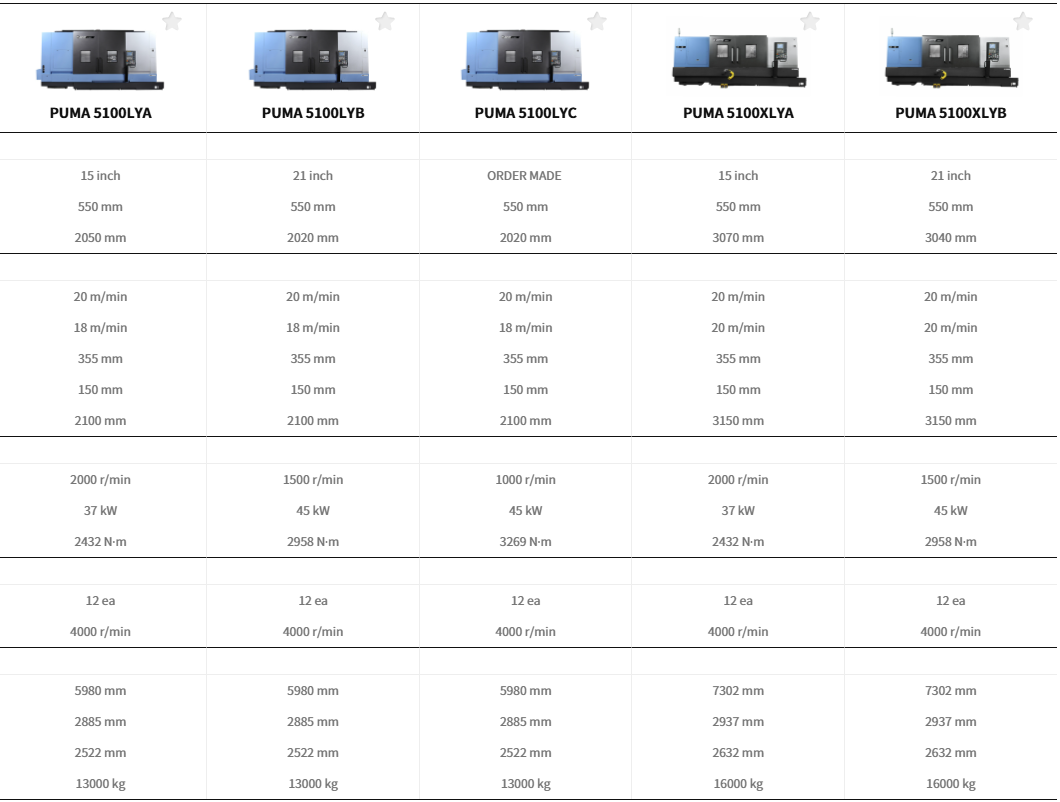Click the "1000 r/min" spindle speed value
The height and width of the screenshot is (802, 1060).
[525, 480]
